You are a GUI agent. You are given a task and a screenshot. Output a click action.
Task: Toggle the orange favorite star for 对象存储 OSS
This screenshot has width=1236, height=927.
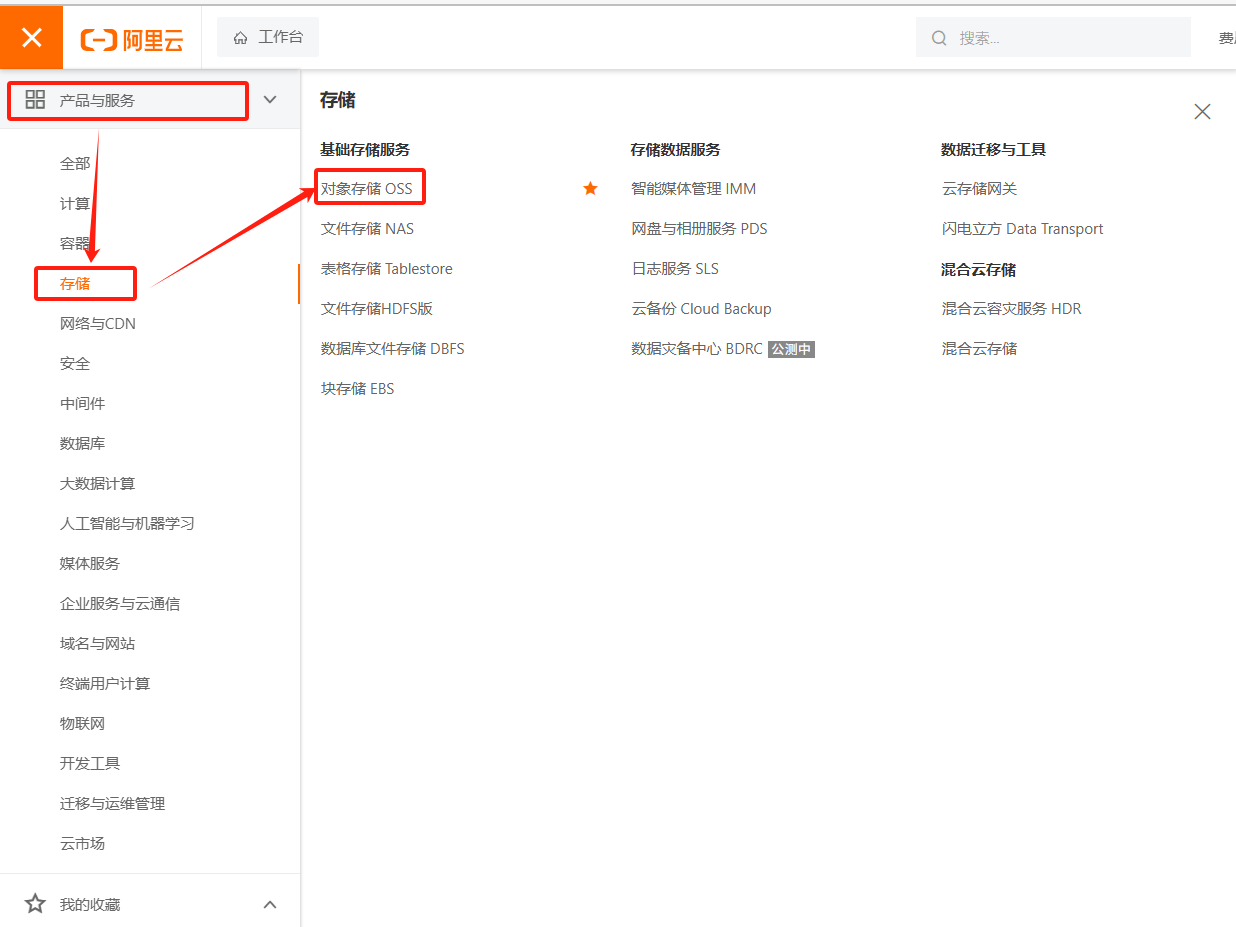click(x=590, y=188)
